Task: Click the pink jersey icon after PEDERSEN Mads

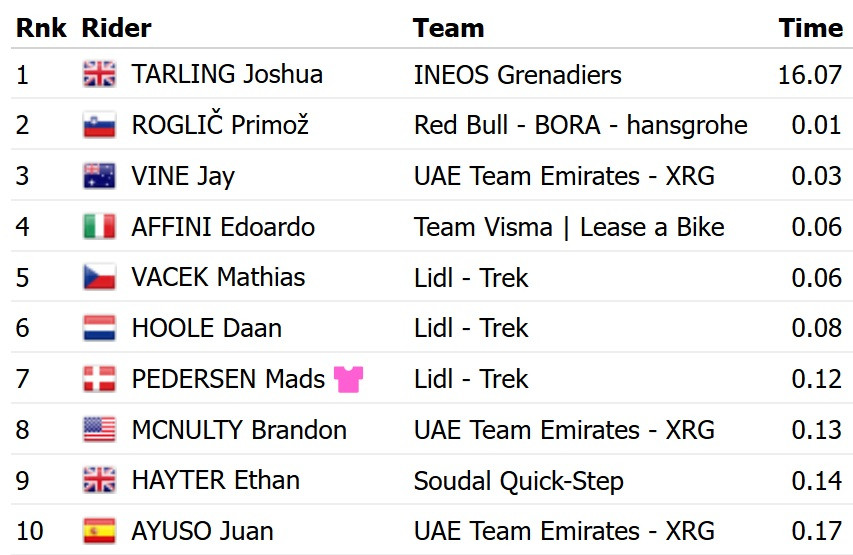Action: 348,379
